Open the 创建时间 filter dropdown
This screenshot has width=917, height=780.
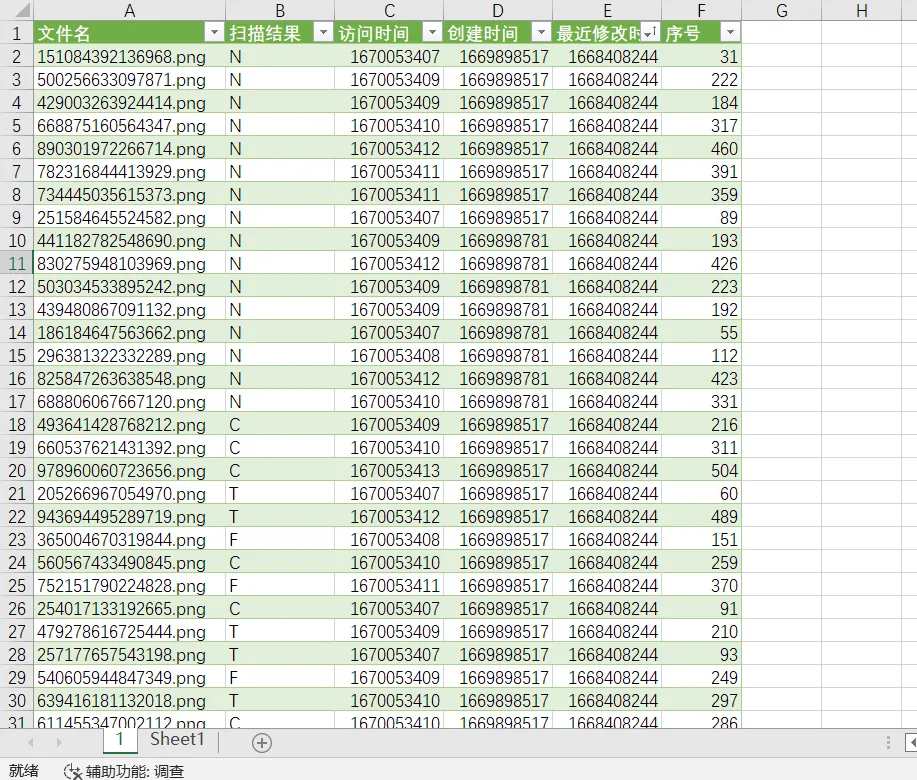click(541, 33)
